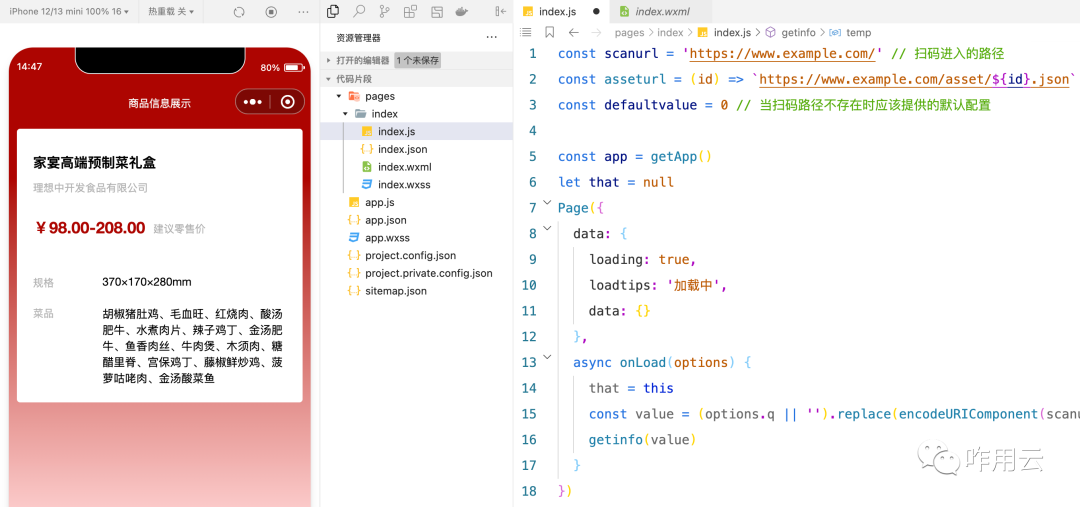1080x507 pixels.
Task: Open the Source Control branch icon
Action: 384,11
